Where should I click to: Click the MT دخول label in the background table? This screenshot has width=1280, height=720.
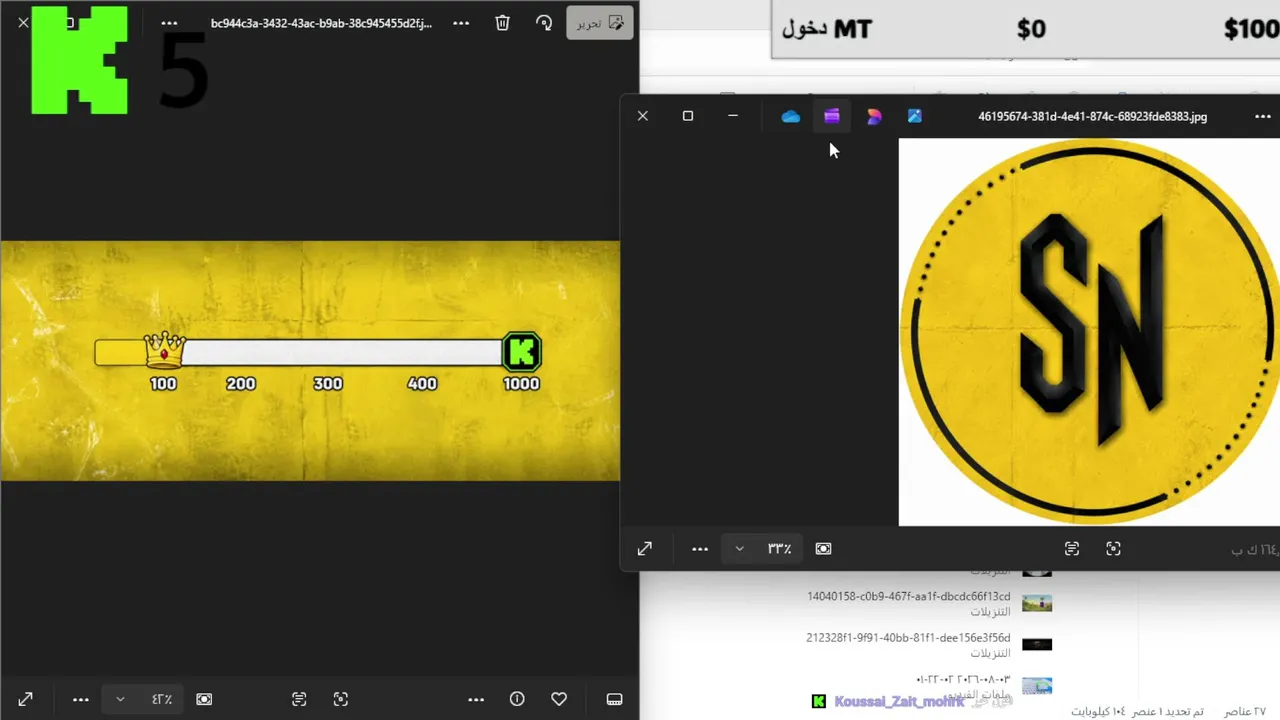point(827,29)
